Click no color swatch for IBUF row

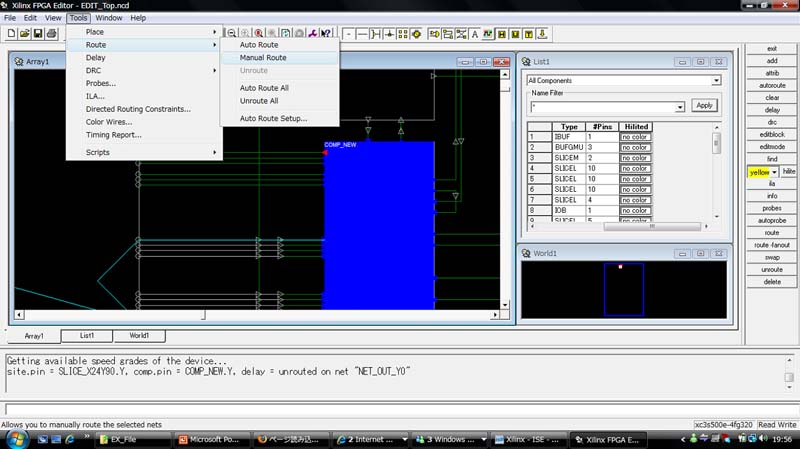point(635,137)
